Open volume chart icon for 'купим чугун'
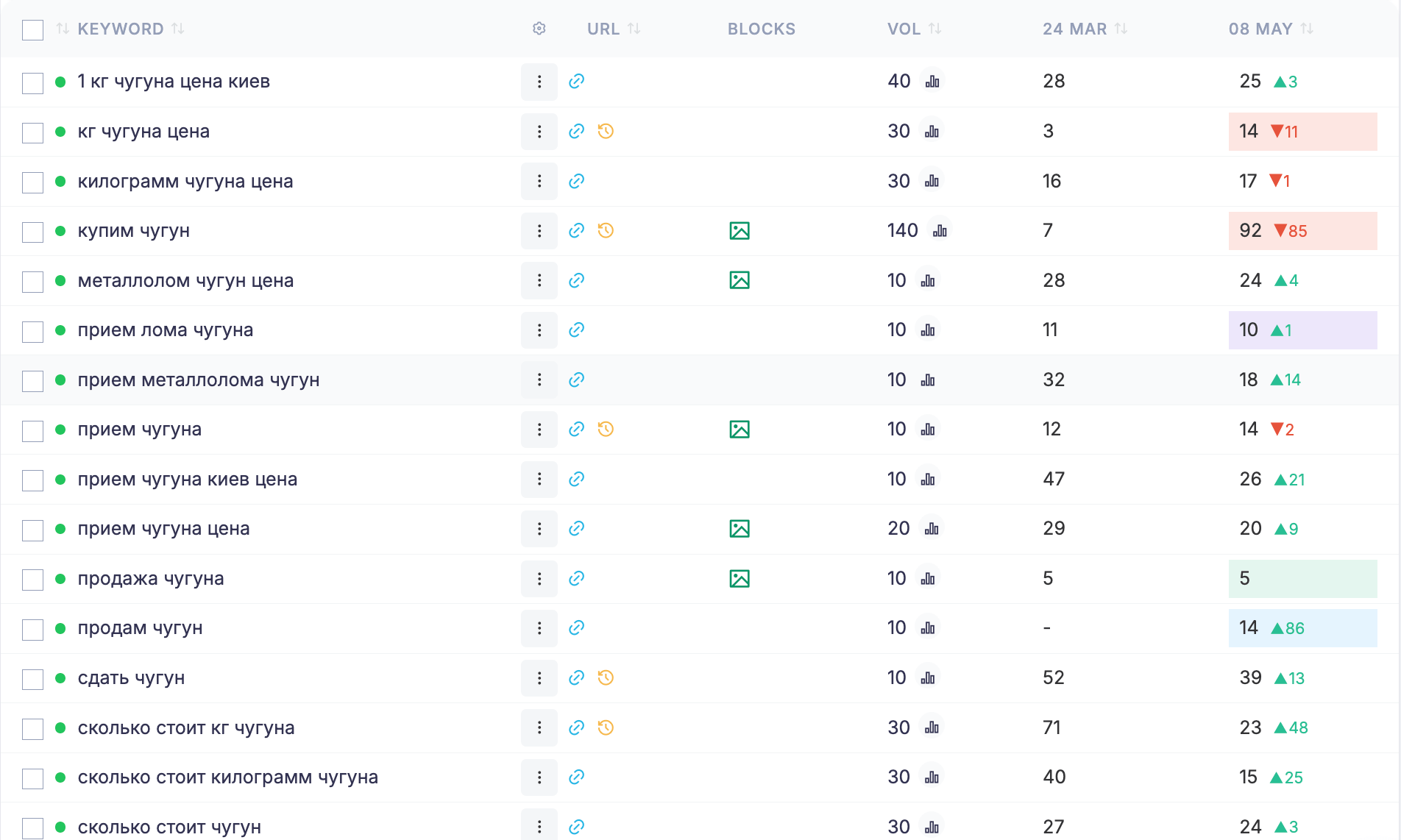1401x840 pixels. point(940,231)
